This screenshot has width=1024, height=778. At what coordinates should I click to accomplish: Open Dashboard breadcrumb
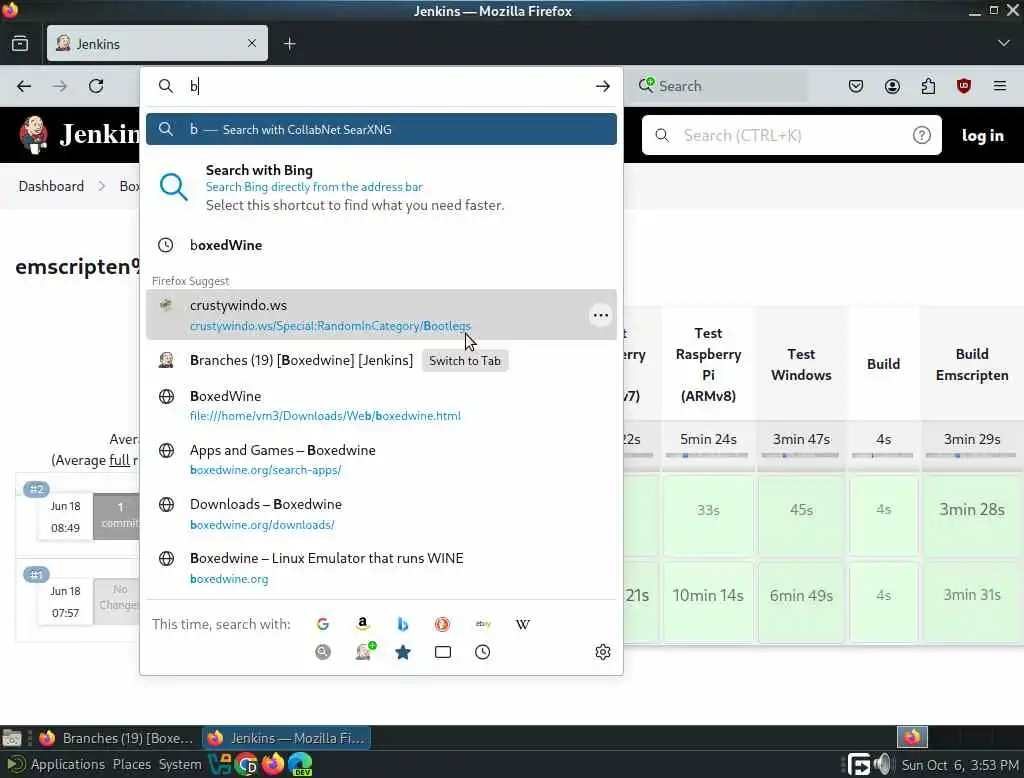[51, 186]
